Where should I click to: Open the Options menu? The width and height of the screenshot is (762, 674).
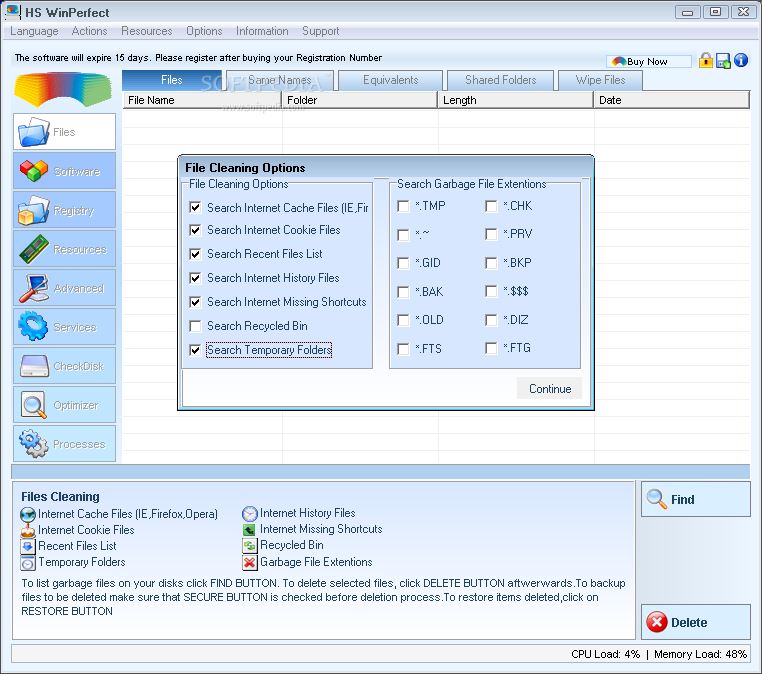[x=204, y=31]
